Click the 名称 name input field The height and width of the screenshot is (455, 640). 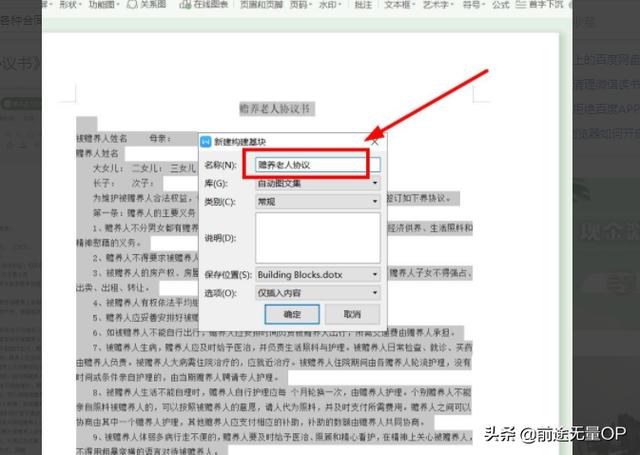coord(317,164)
